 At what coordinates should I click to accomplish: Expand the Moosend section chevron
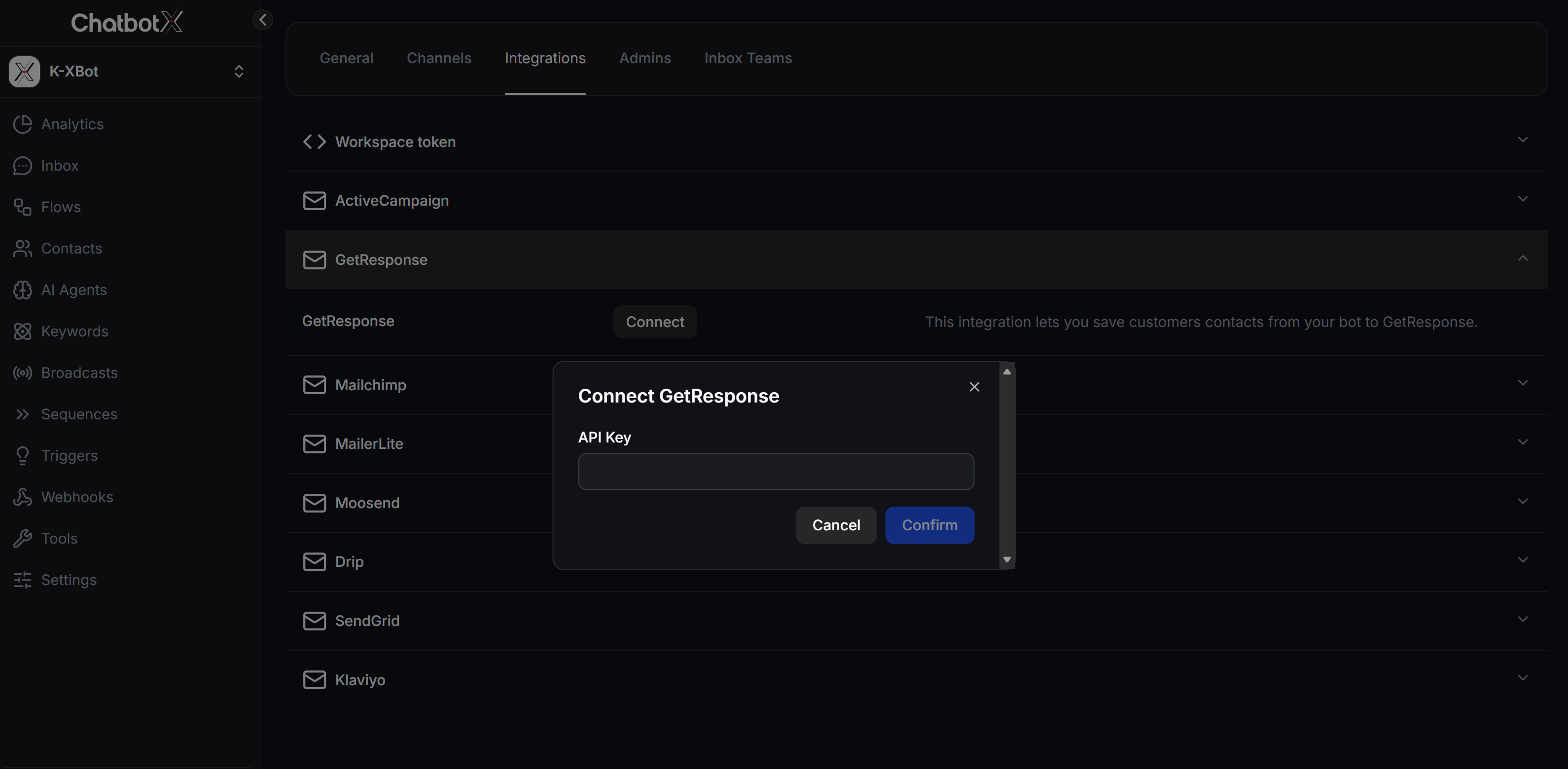(1522, 501)
